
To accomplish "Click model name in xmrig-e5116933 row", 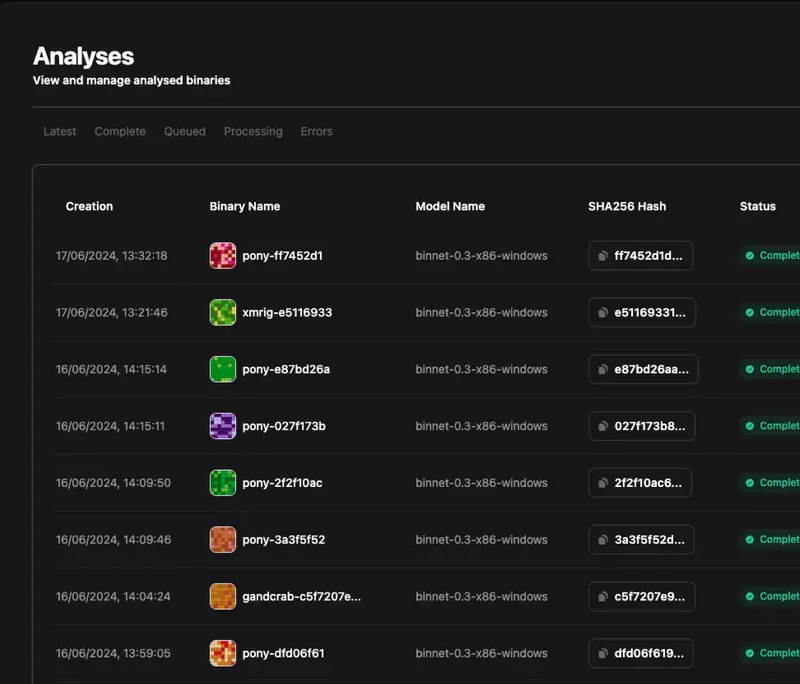I will (481, 312).
